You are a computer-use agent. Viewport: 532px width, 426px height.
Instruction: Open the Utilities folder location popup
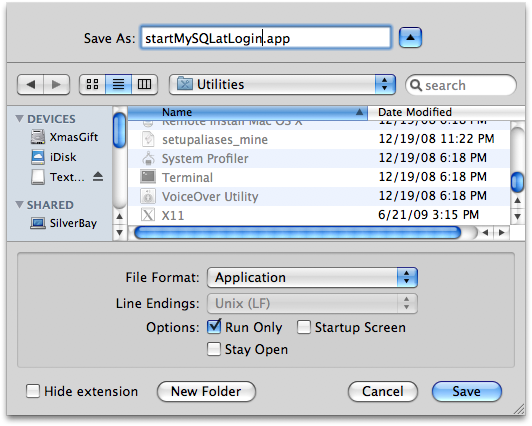click(x=282, y=84)
